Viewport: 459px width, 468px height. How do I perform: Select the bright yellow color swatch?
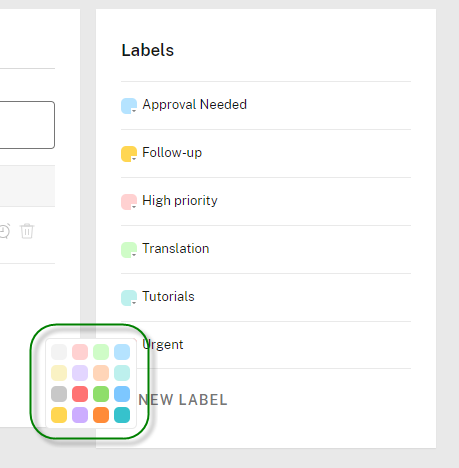(x=59, y=415)
